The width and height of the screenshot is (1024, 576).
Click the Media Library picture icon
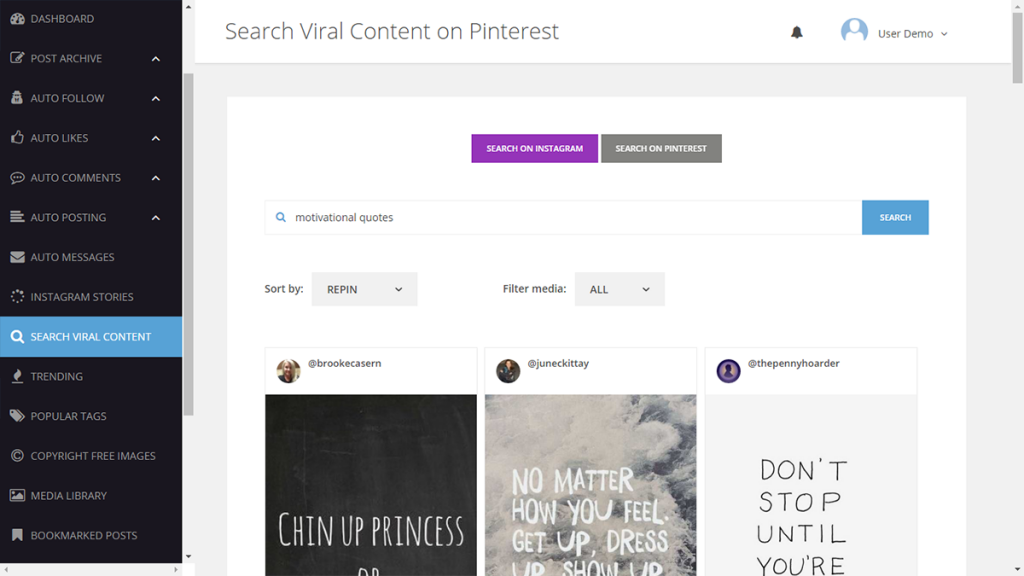click(17, 495)
